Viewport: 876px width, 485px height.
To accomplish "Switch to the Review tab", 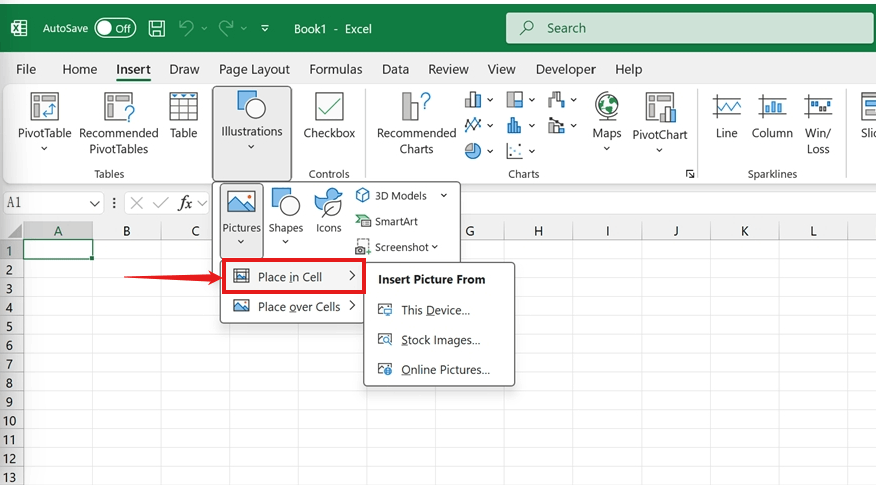I will pos(448,69).
